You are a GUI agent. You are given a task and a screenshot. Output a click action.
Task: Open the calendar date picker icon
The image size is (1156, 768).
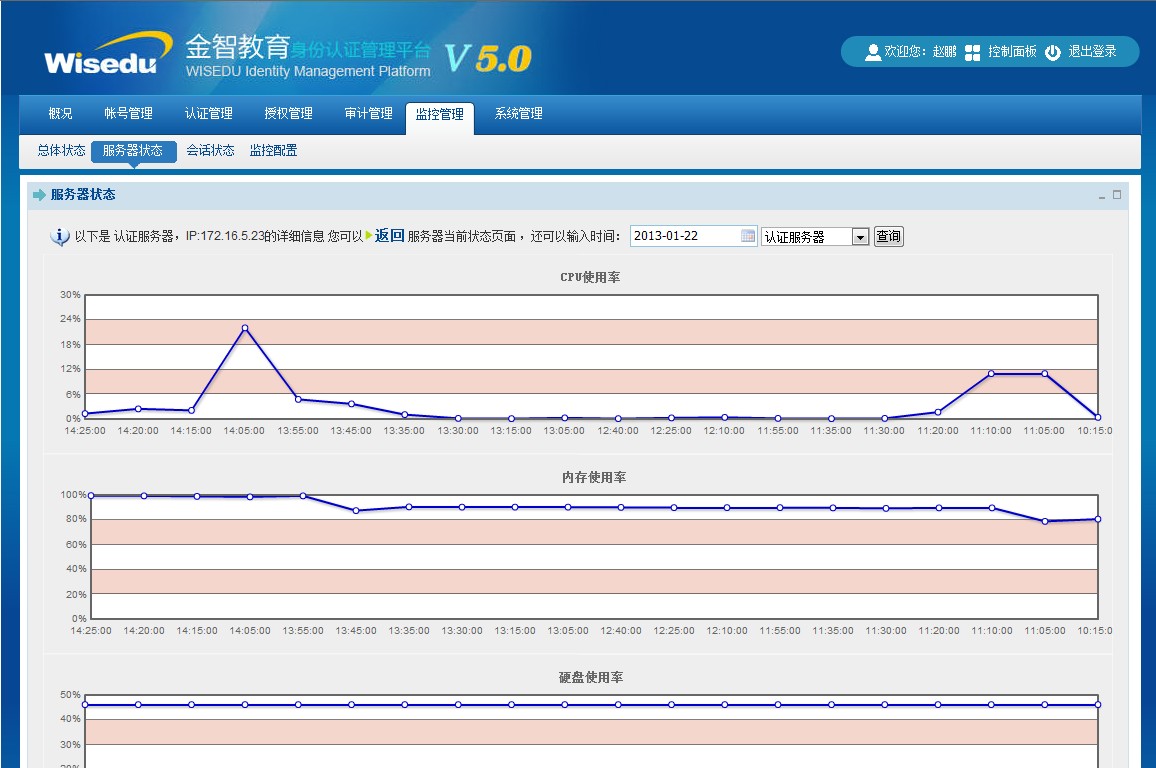(747, 236)
